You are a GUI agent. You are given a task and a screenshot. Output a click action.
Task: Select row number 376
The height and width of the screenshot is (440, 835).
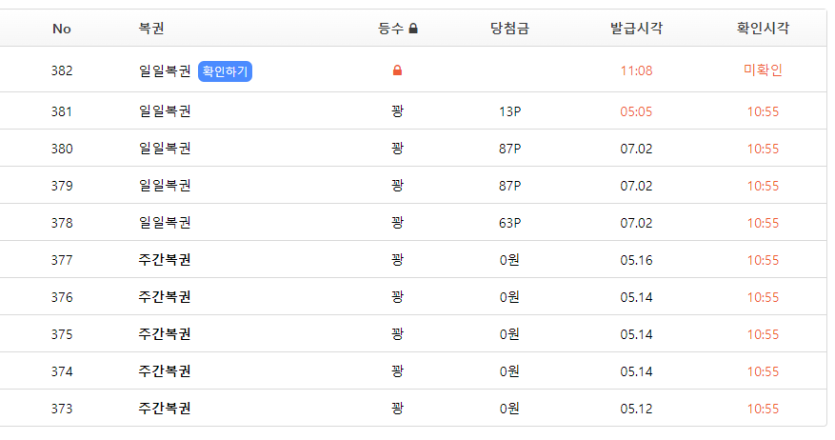(x=62, y=297)
